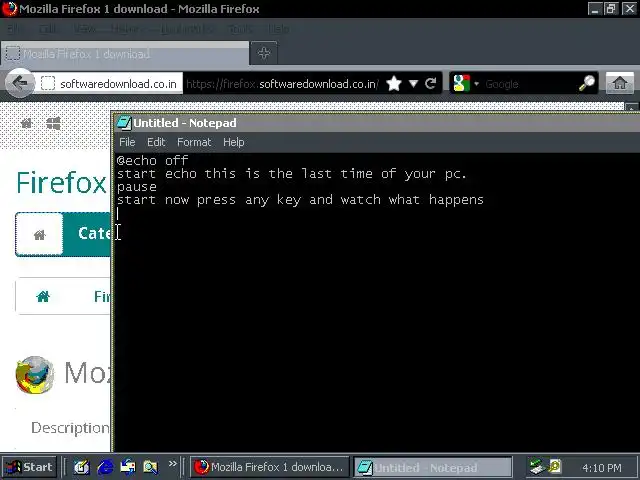This screenshot has width=640, height=480.
Task: Click the magnifier search icon
Action: coord(587,83)
